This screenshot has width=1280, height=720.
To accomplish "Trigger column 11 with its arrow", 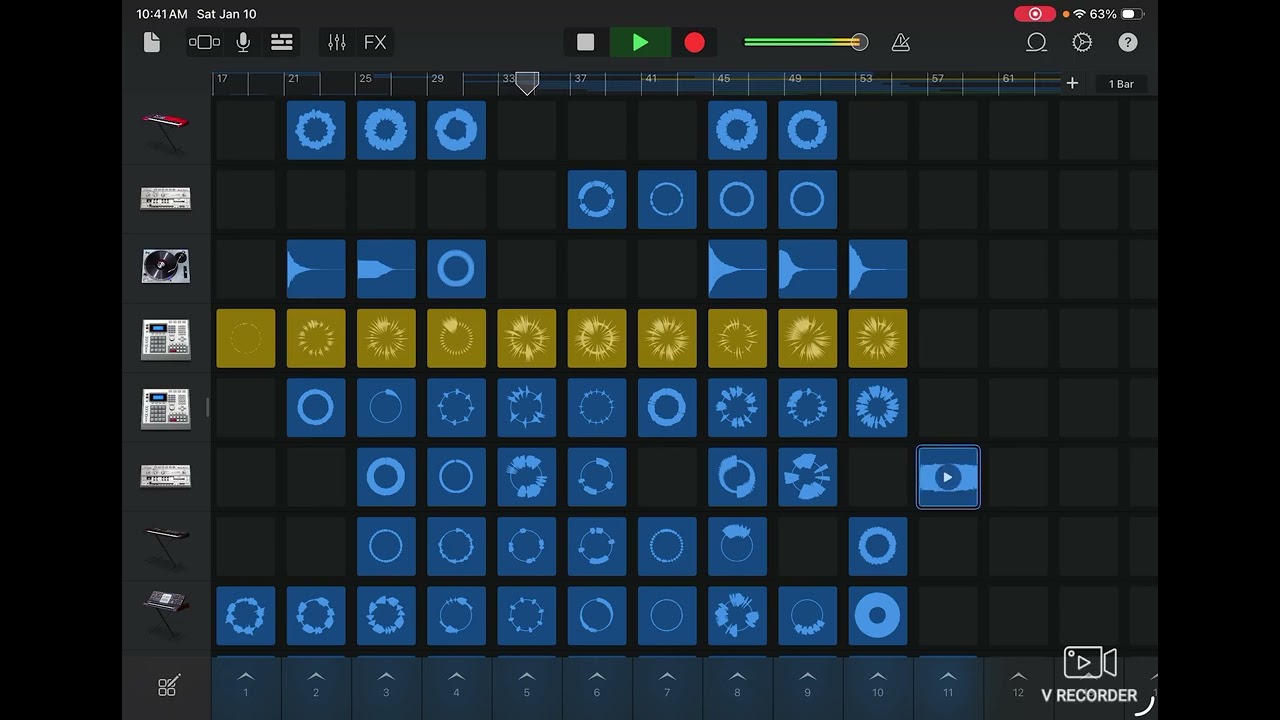I will pyautogui.click(x=948, y=685).
